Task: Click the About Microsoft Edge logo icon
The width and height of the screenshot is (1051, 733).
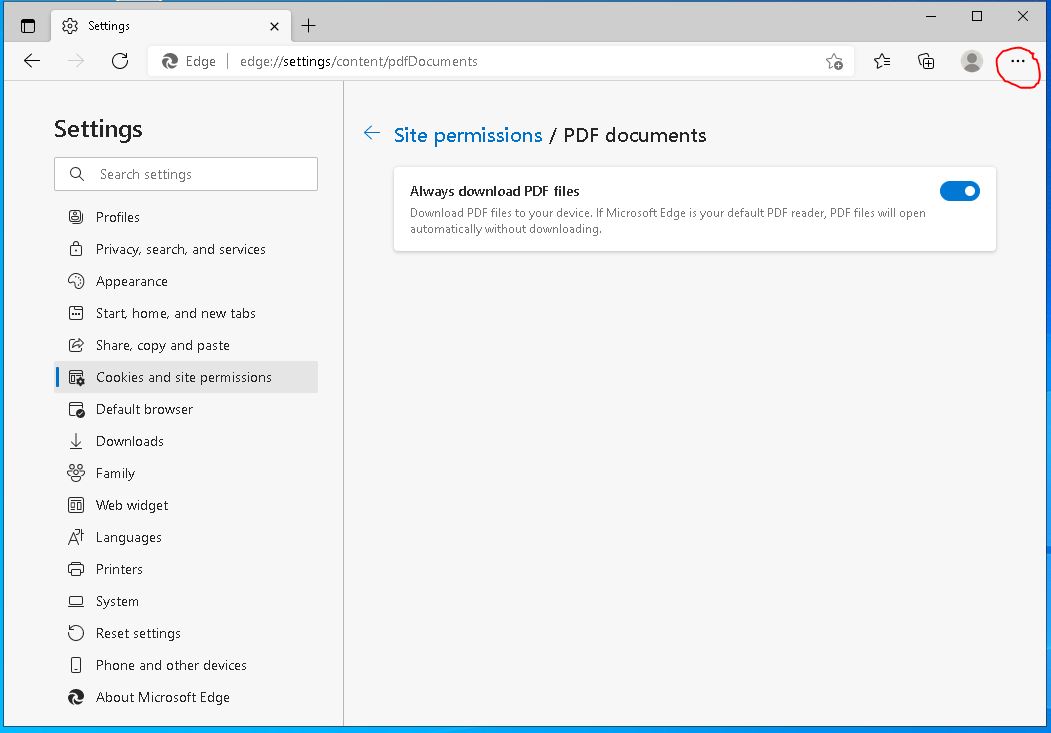Action: [x=76, y=697]
